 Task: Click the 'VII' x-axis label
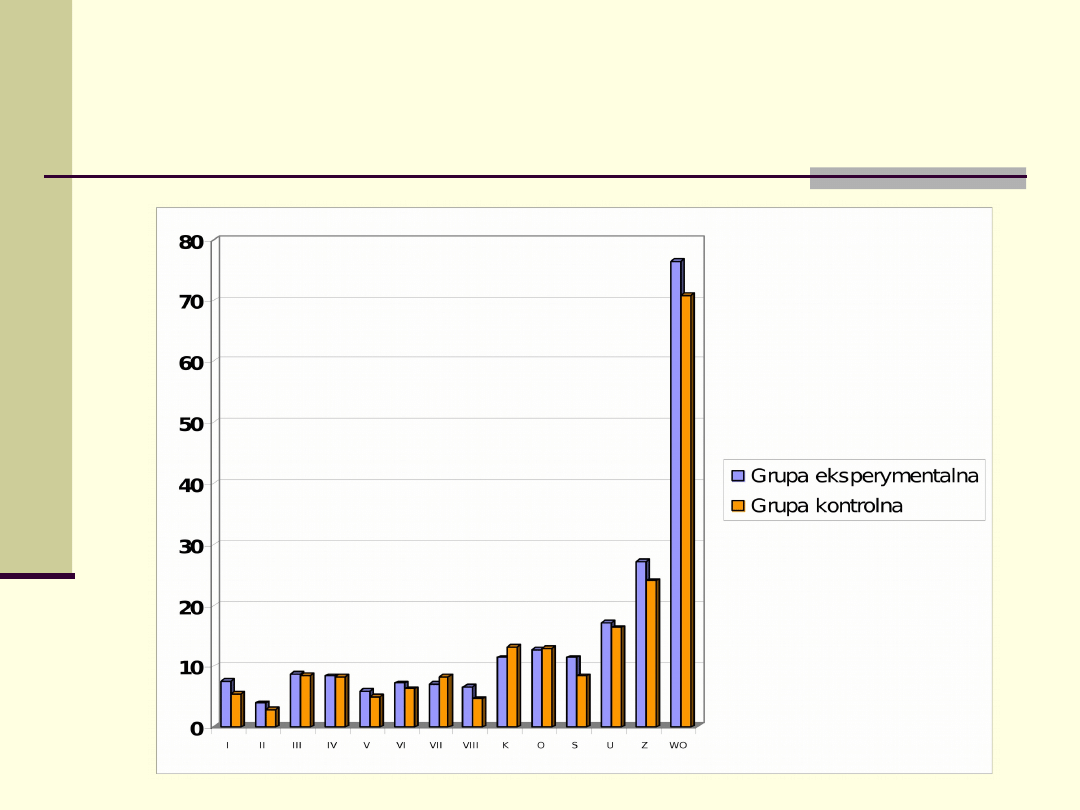pos(436,746)
